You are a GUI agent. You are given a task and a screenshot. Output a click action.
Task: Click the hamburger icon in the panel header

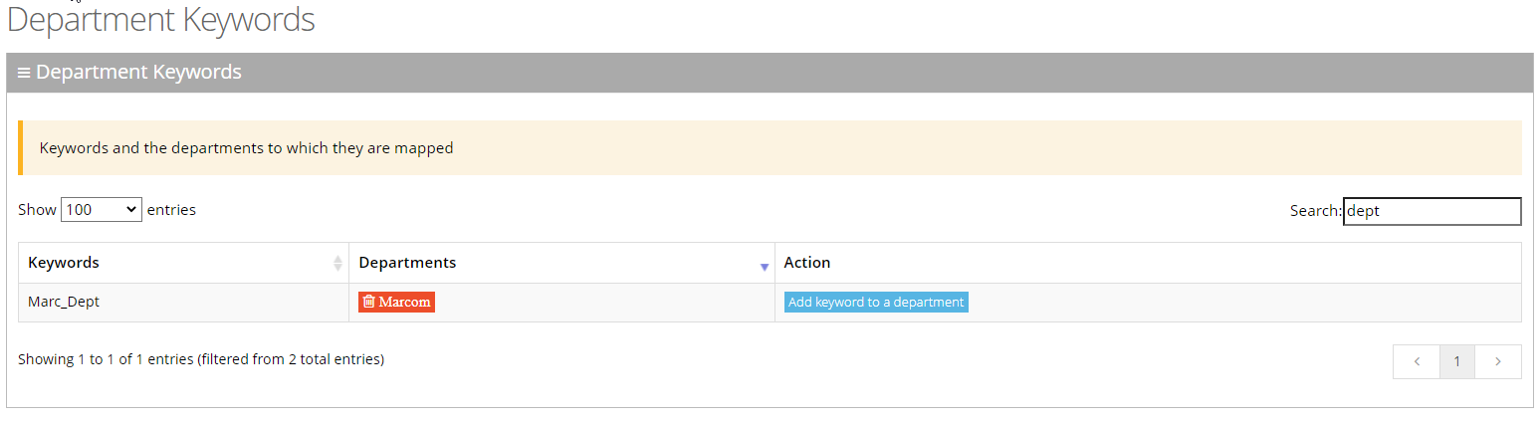(x=24, y=73)
